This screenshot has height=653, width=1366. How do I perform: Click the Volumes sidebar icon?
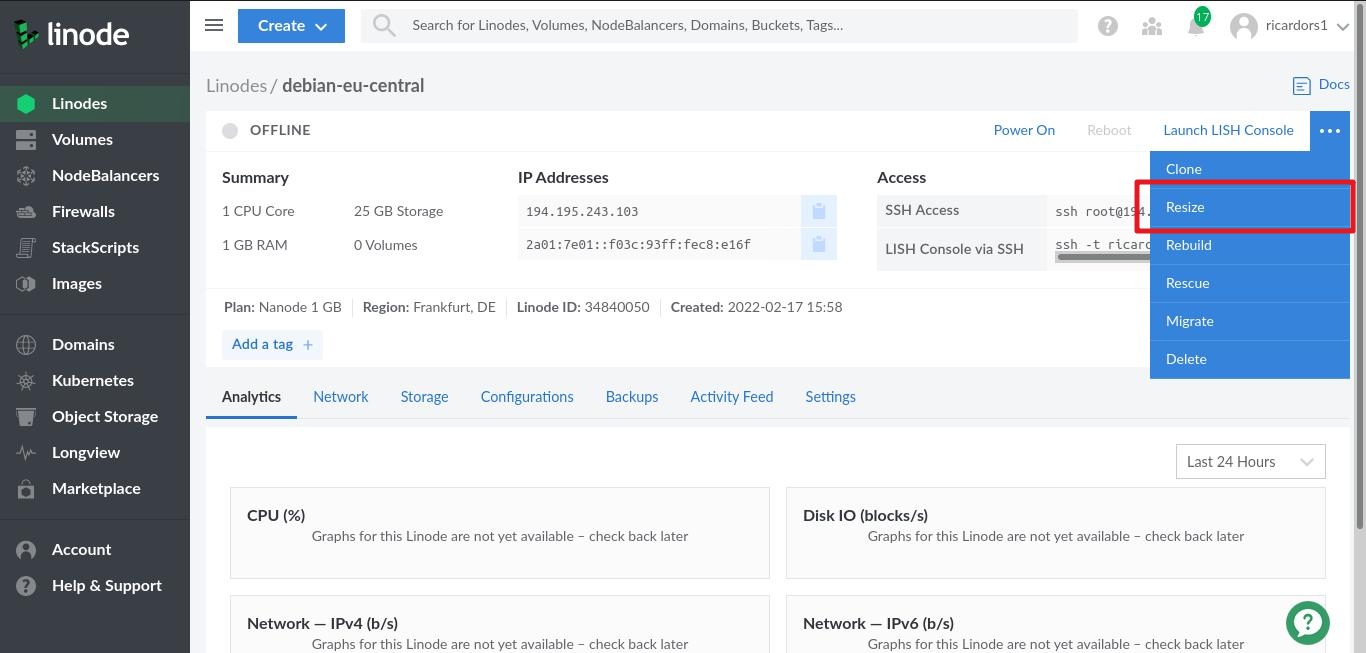(x=26, y=140)
